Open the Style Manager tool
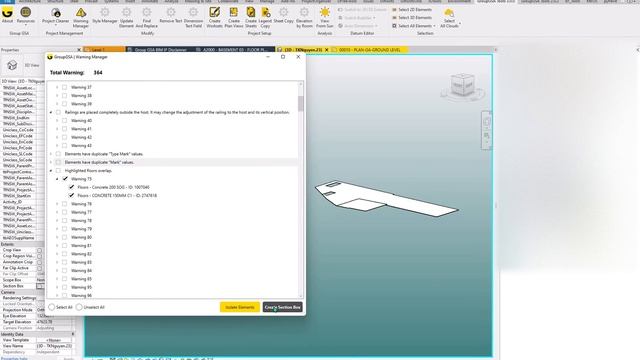This screenshot has width=640, height=360. (x=104, y=15)
